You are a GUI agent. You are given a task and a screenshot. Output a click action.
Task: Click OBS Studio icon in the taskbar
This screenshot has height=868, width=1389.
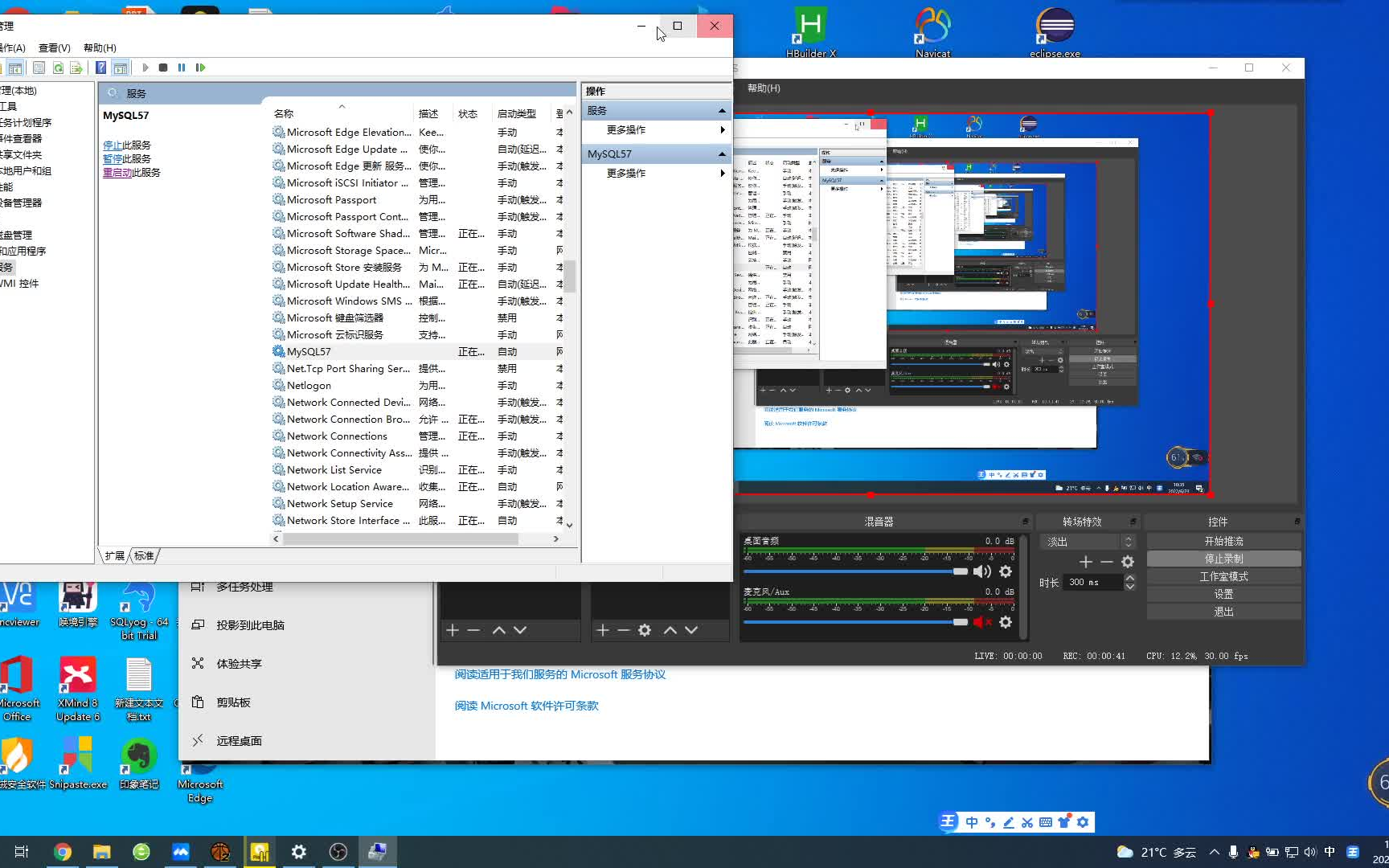[x=338, y=852]
